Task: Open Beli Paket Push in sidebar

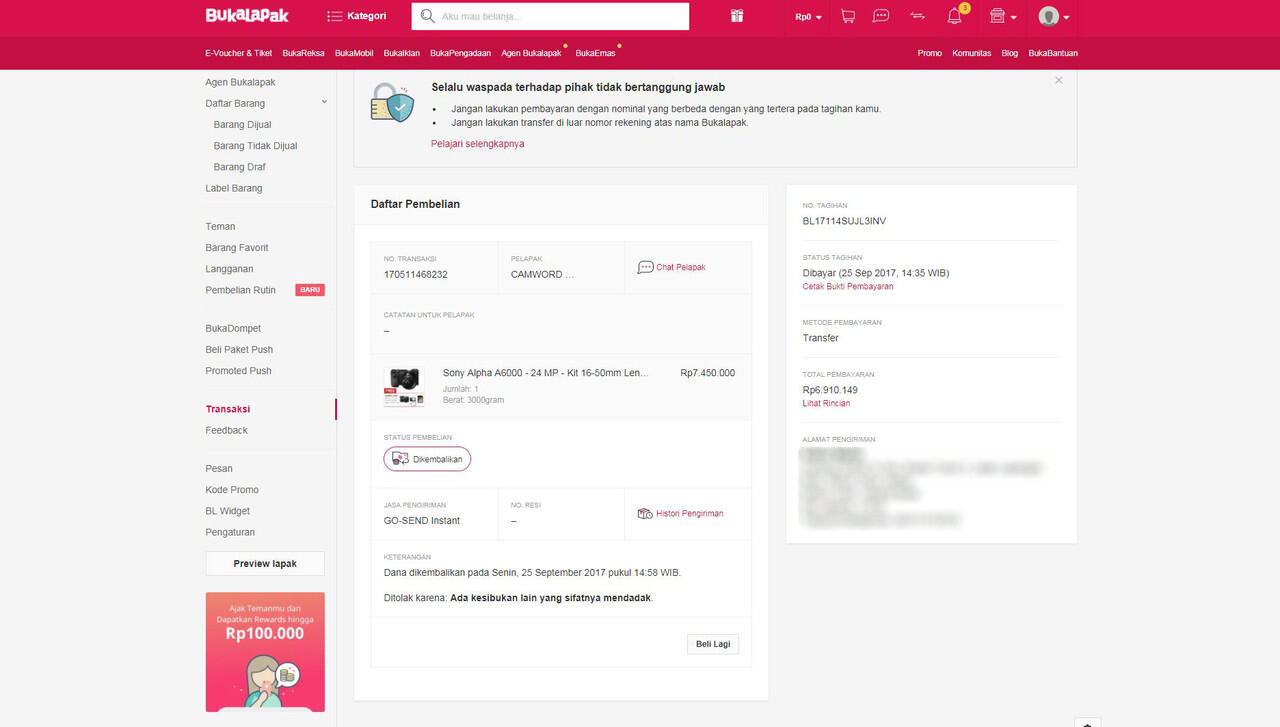Action: (x=239, y=349)
